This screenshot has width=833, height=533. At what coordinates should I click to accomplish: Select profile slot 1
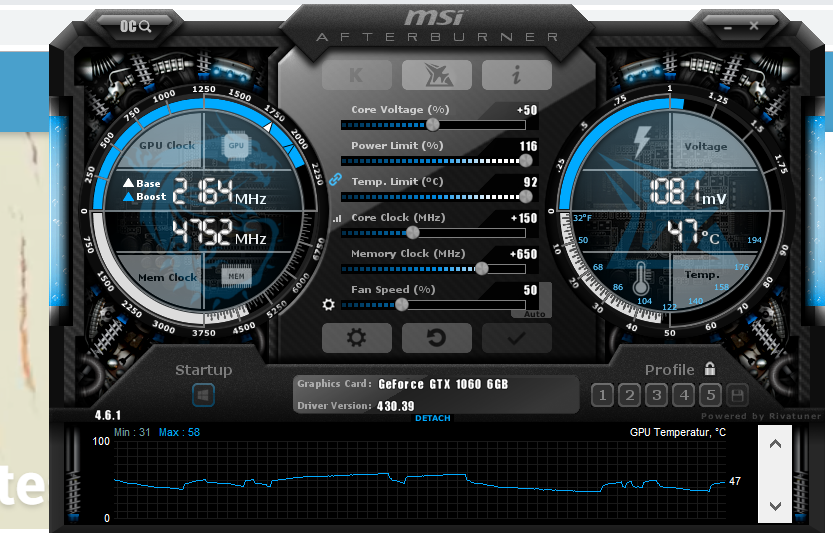[x=602, y=395]
